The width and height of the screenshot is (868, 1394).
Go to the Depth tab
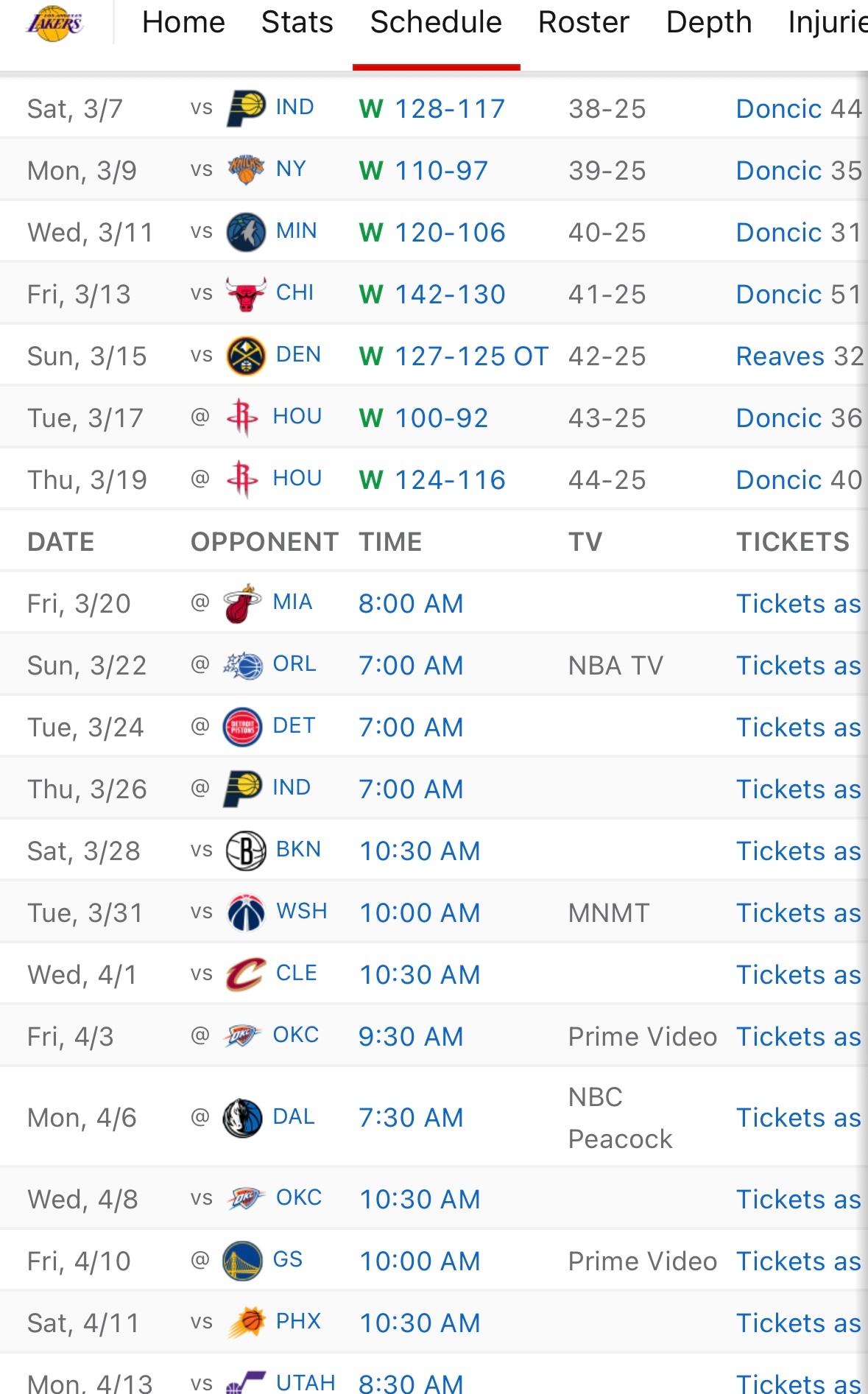[x=709, y=22]
